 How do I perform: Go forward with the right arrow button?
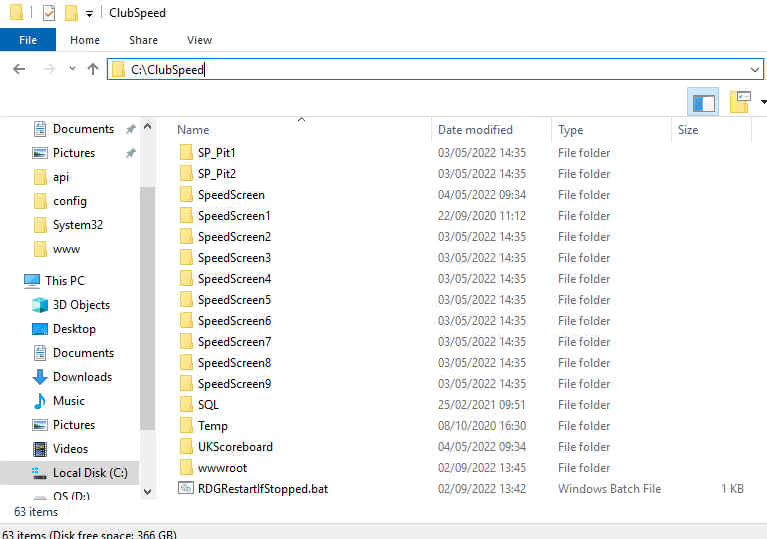(x=49, y=69)
